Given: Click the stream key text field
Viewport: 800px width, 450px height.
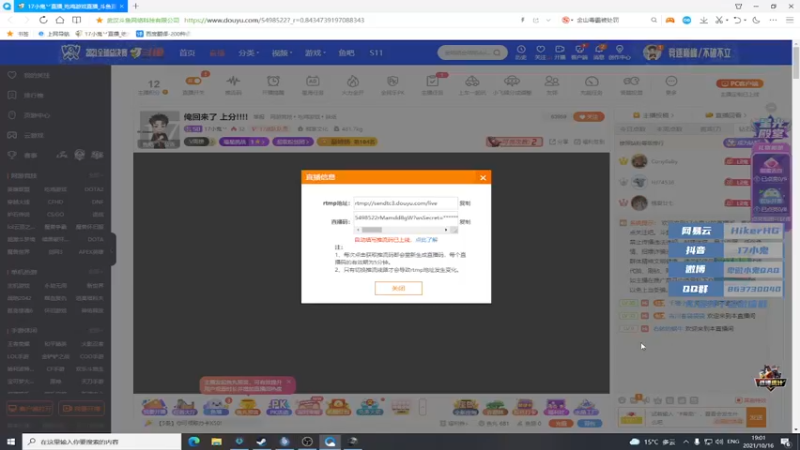Looking at the screenshot, I should (406, 217).
